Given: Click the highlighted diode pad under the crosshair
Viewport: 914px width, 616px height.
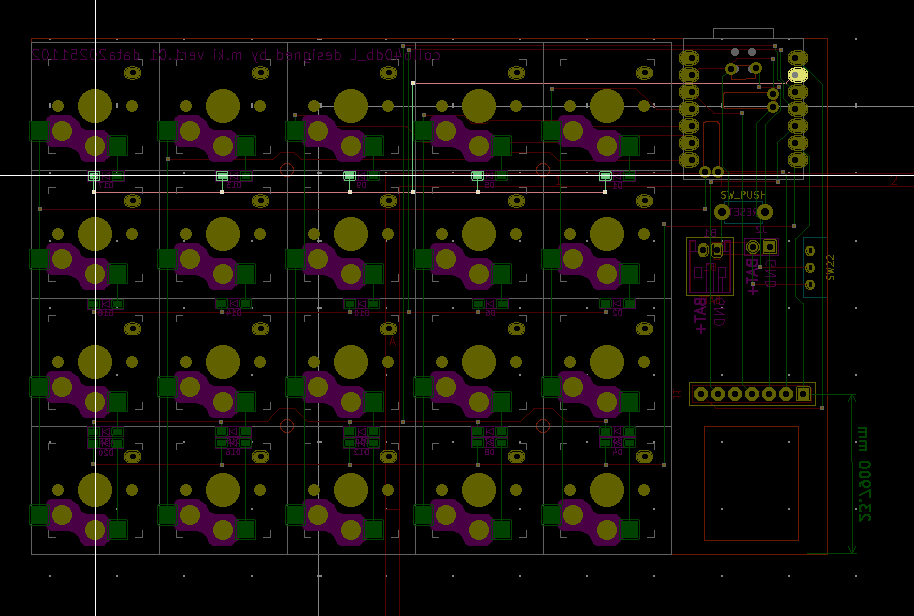Looking at the screenshot, I should tap(94, 176).
